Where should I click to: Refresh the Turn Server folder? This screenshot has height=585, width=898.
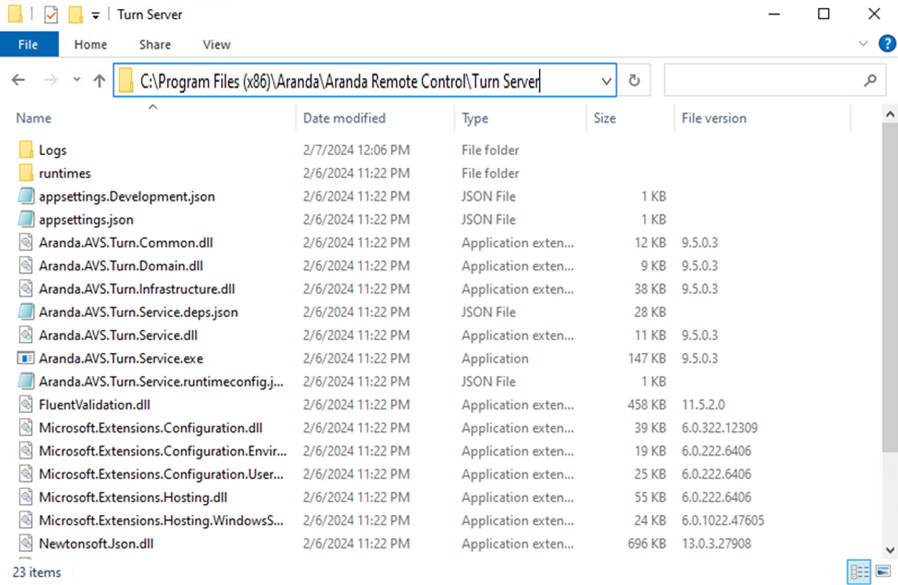click(x=634, y=80)
